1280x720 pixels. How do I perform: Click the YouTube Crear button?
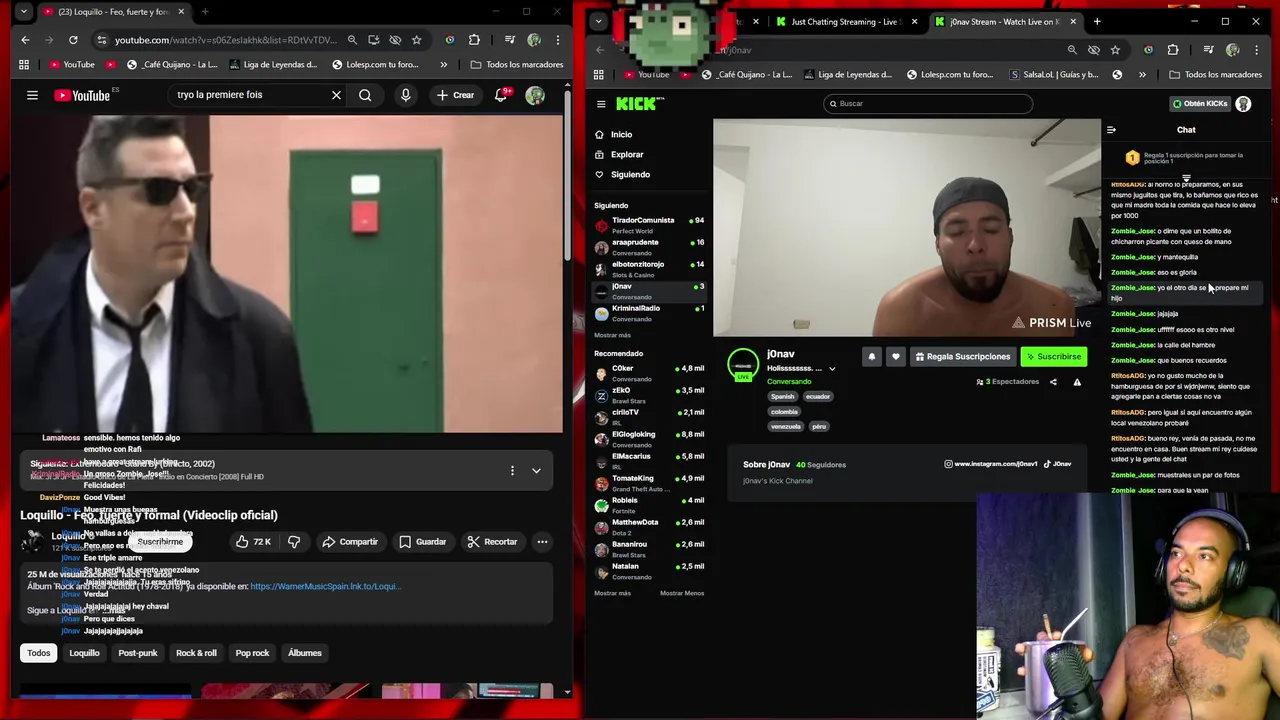pyautogui.click(x=455, y=95)
